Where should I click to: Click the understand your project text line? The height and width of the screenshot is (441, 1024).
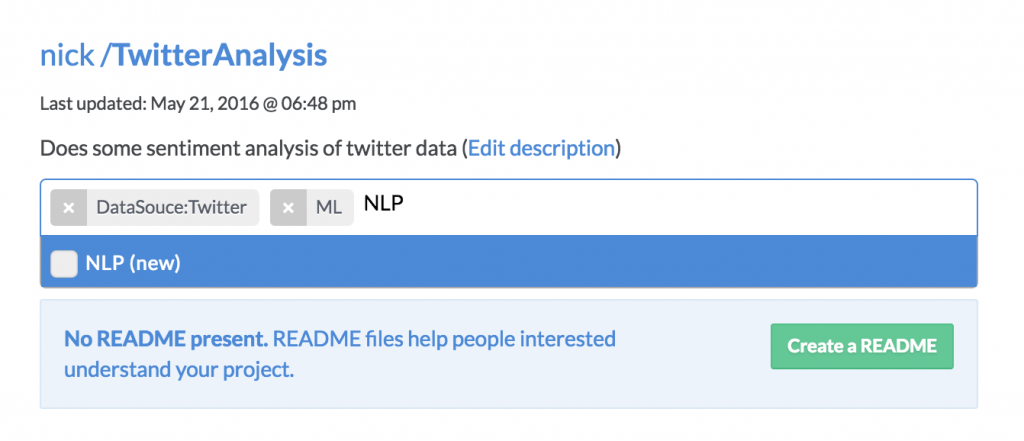click(179, 370)
